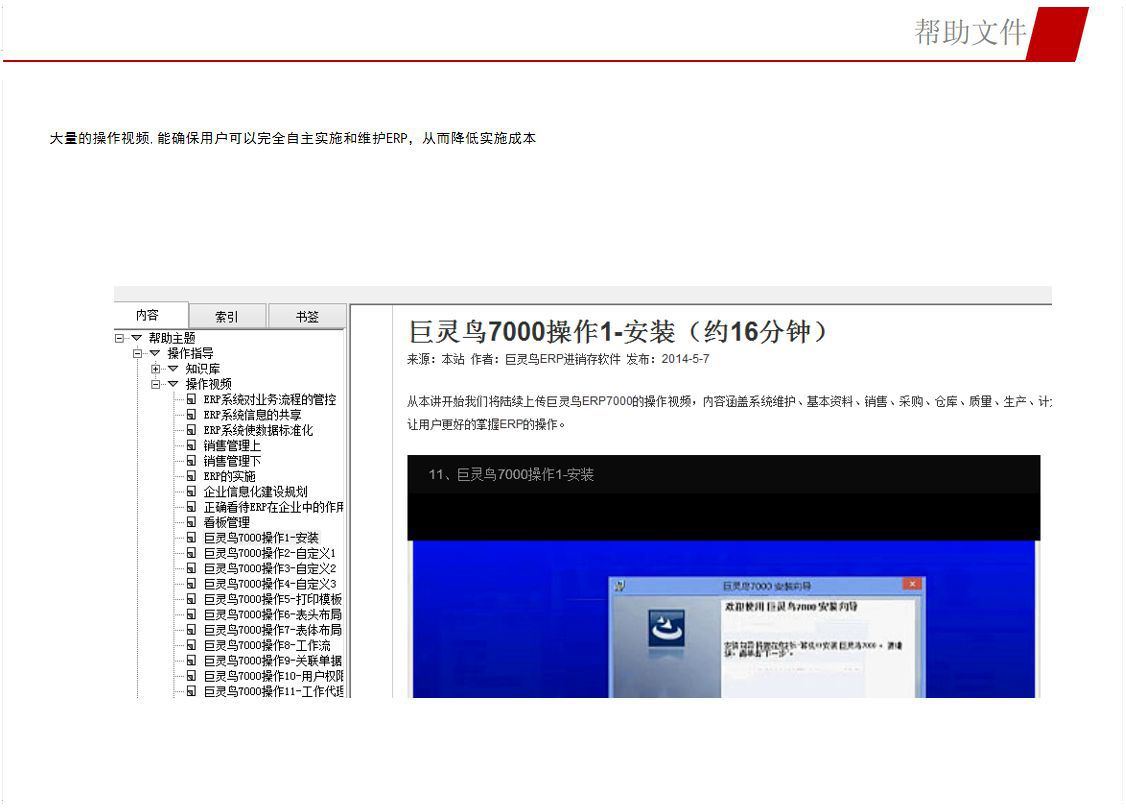
Task: Click the page icon beside 企业信息化建设规划
Action: tap(191, 492)
